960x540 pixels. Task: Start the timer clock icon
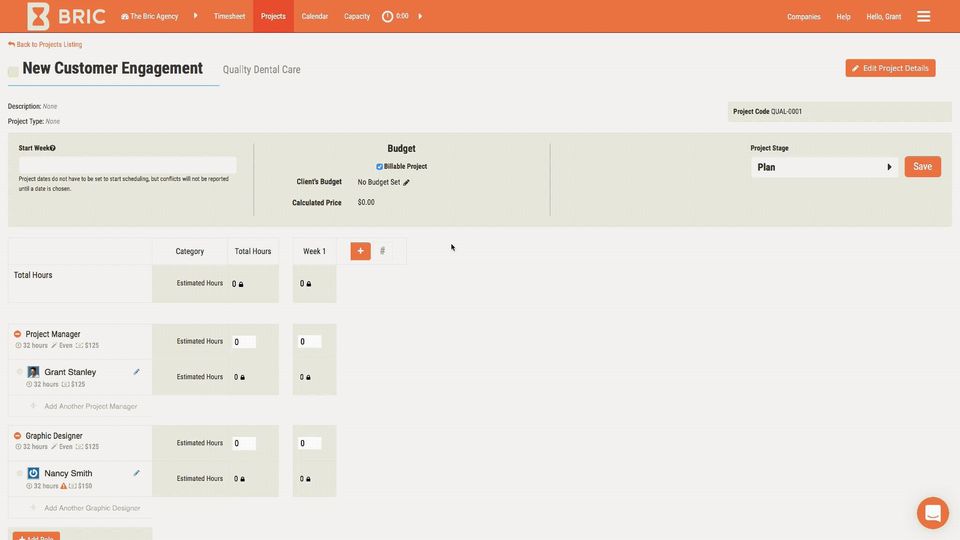coord(388,17)
